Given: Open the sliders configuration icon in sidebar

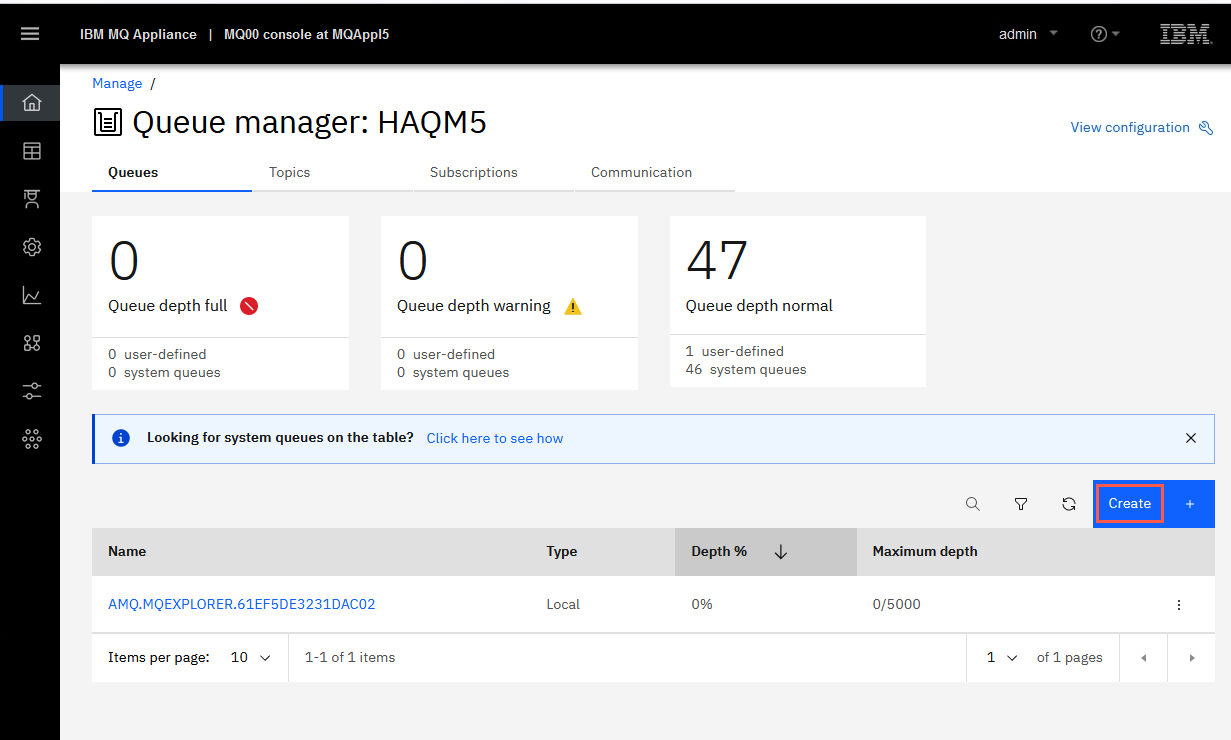Looking at the screenshot, I should click(32, 391).
